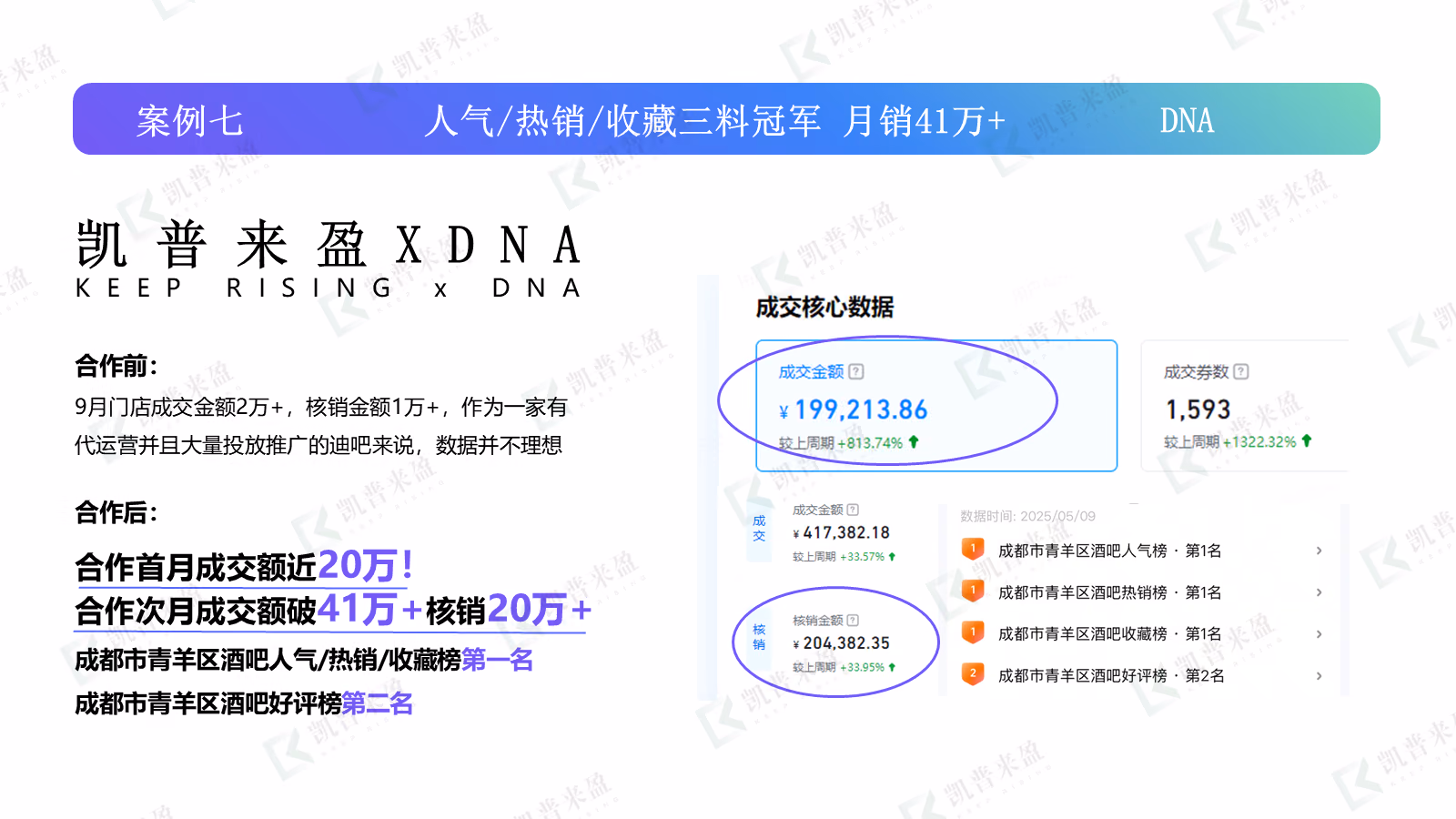1456x819 pixels.
Task: Click the ¥417,382.18 amount
Action: pyautogui.click(x=842, y=533)
